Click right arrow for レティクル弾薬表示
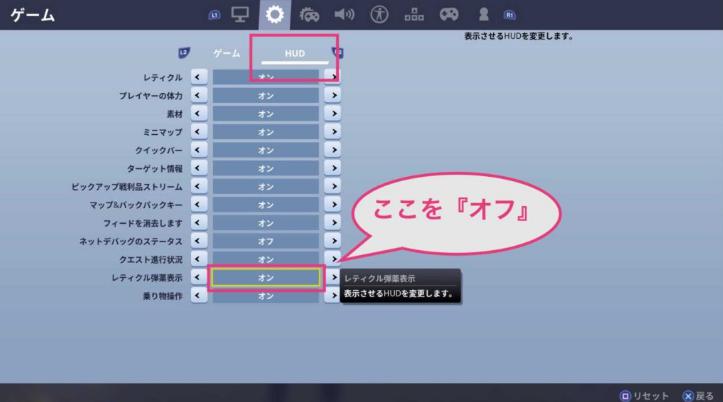 tap(332, 277)
